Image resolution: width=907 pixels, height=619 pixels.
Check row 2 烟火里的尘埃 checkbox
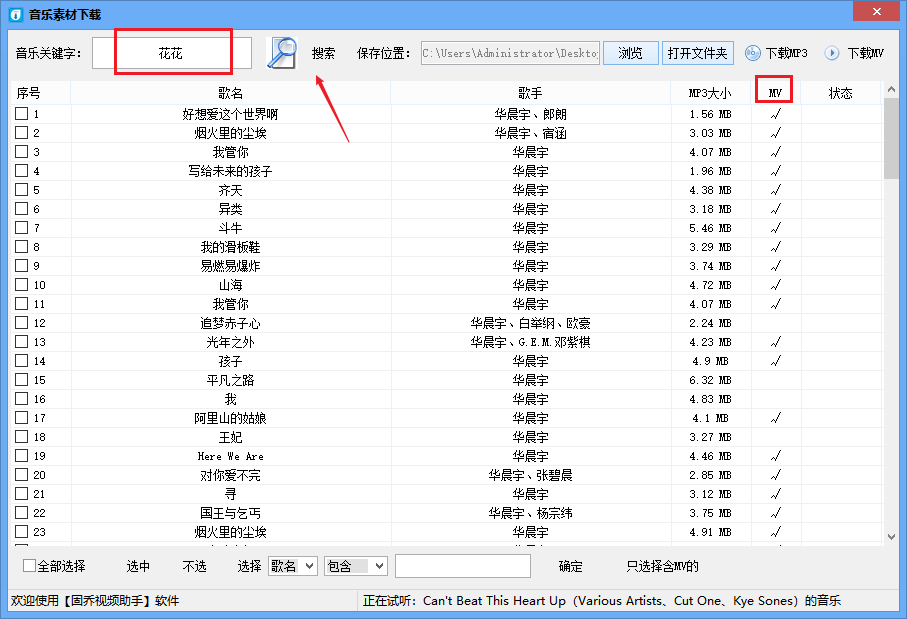(21, 132)
